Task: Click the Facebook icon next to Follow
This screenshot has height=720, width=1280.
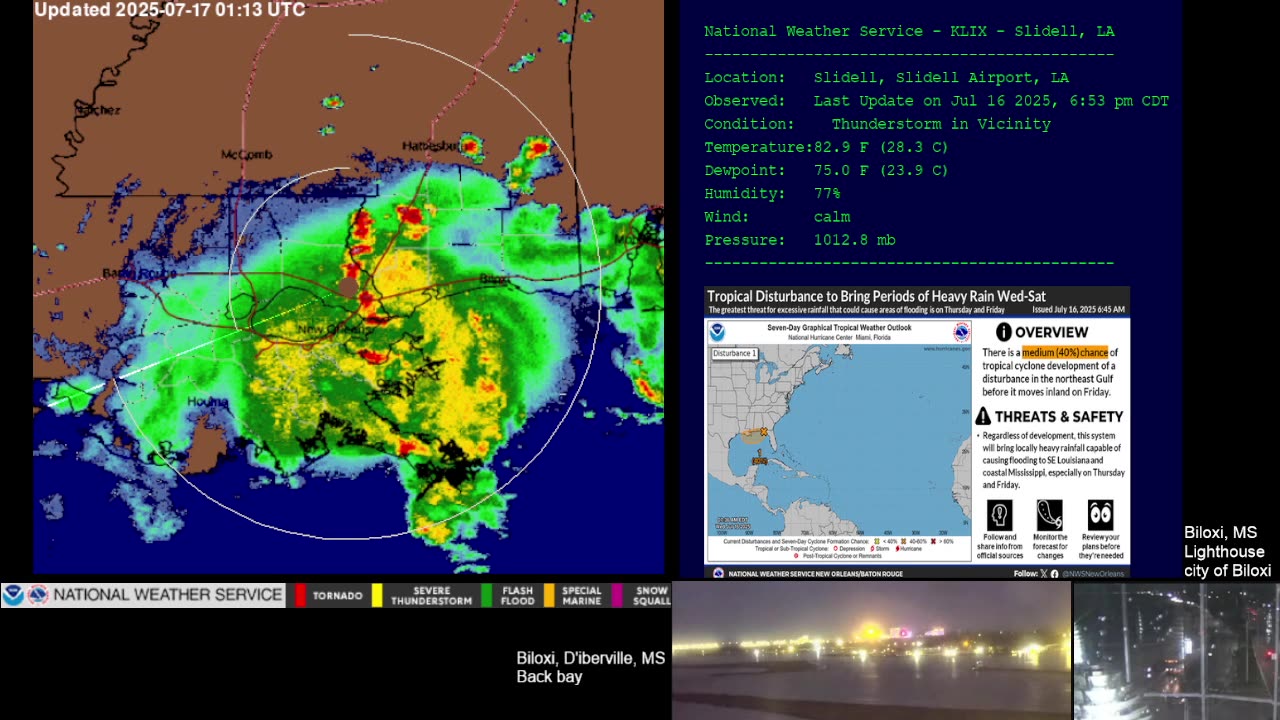Action: tap(1053, 574)
